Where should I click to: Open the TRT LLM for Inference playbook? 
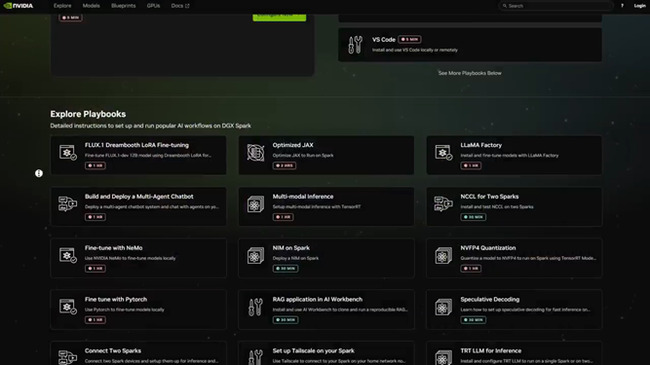pyautogui.click(x=514, y=353)
